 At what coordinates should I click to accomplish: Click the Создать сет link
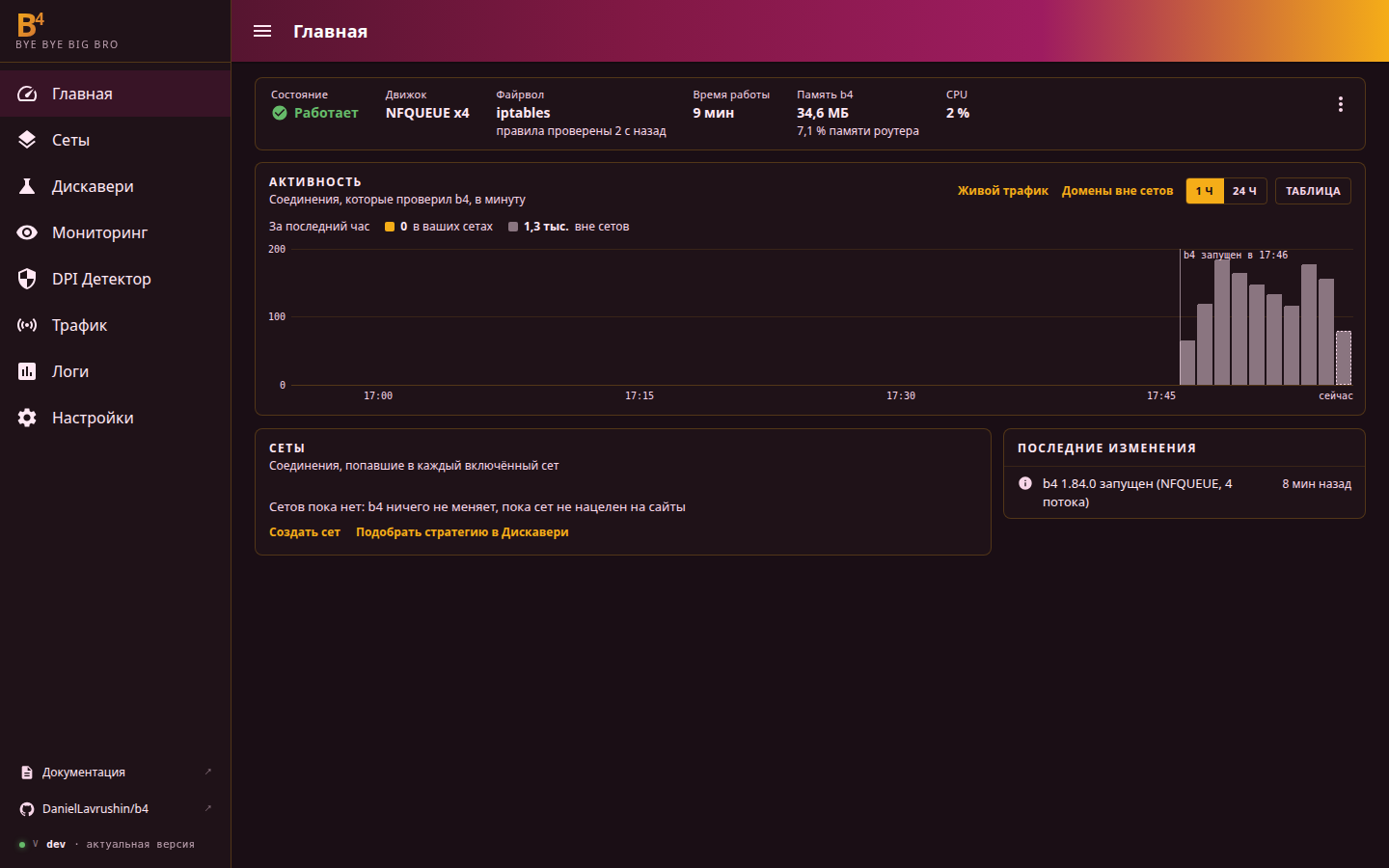[305, 532]
